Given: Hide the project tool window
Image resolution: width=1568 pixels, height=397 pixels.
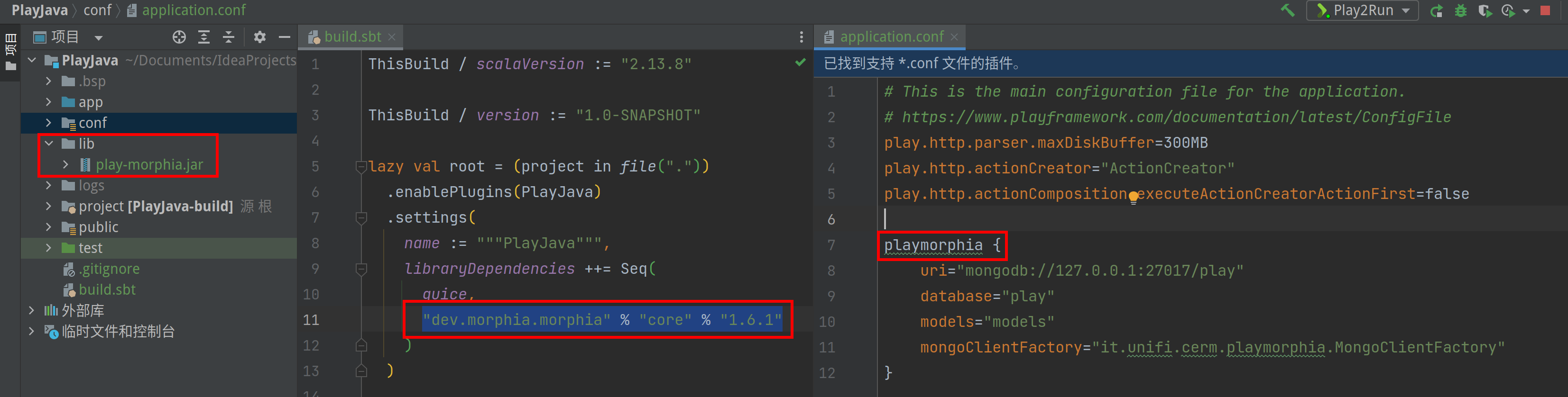Looking at the screenshot, I should 284,37.
